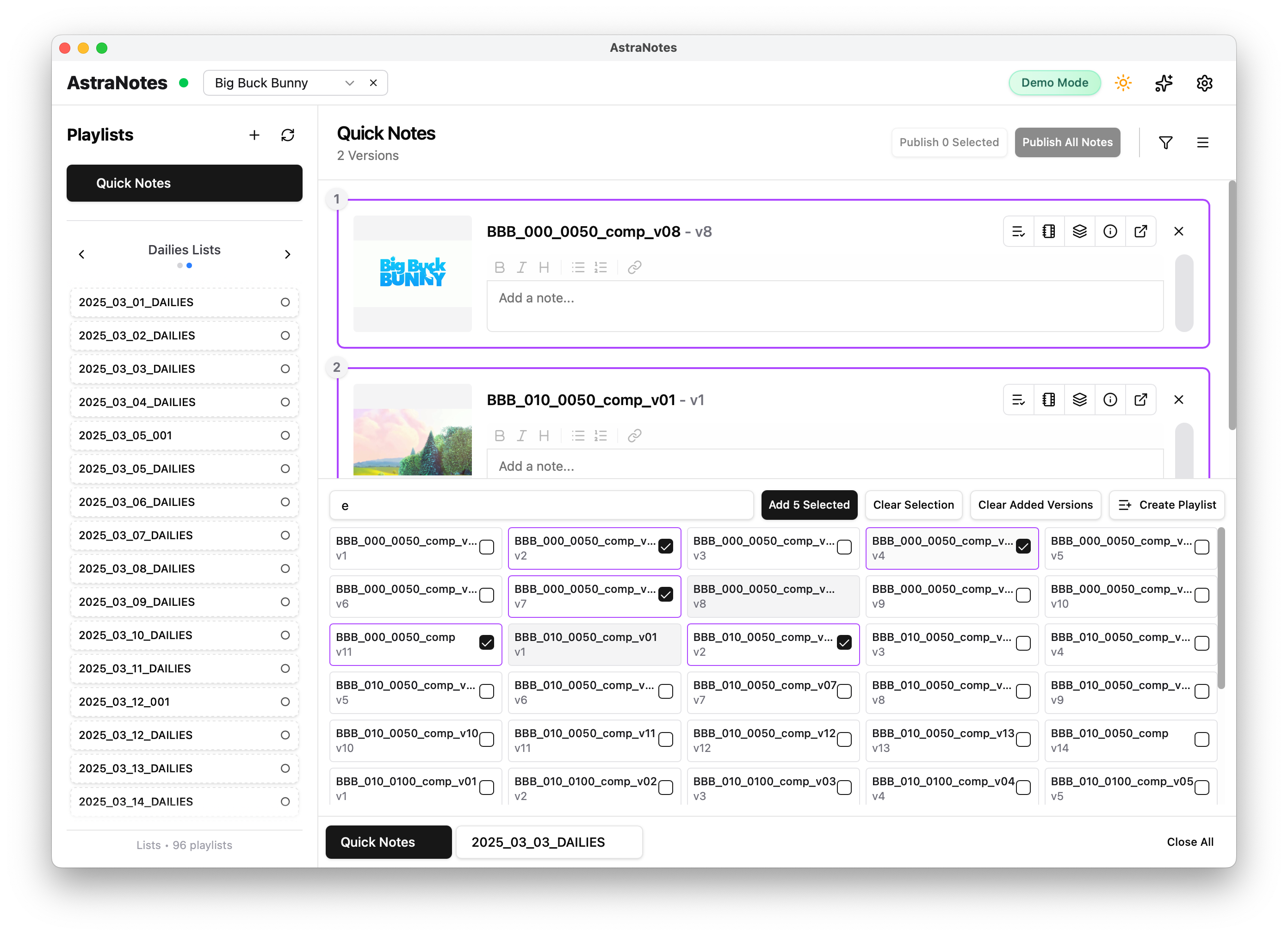Image resolution: width=1288 pixels, height=936 pixels.
Task: Expand the Big Buck Bunny project dropdown
Action: pyautogui.click(x=349, y=83)
